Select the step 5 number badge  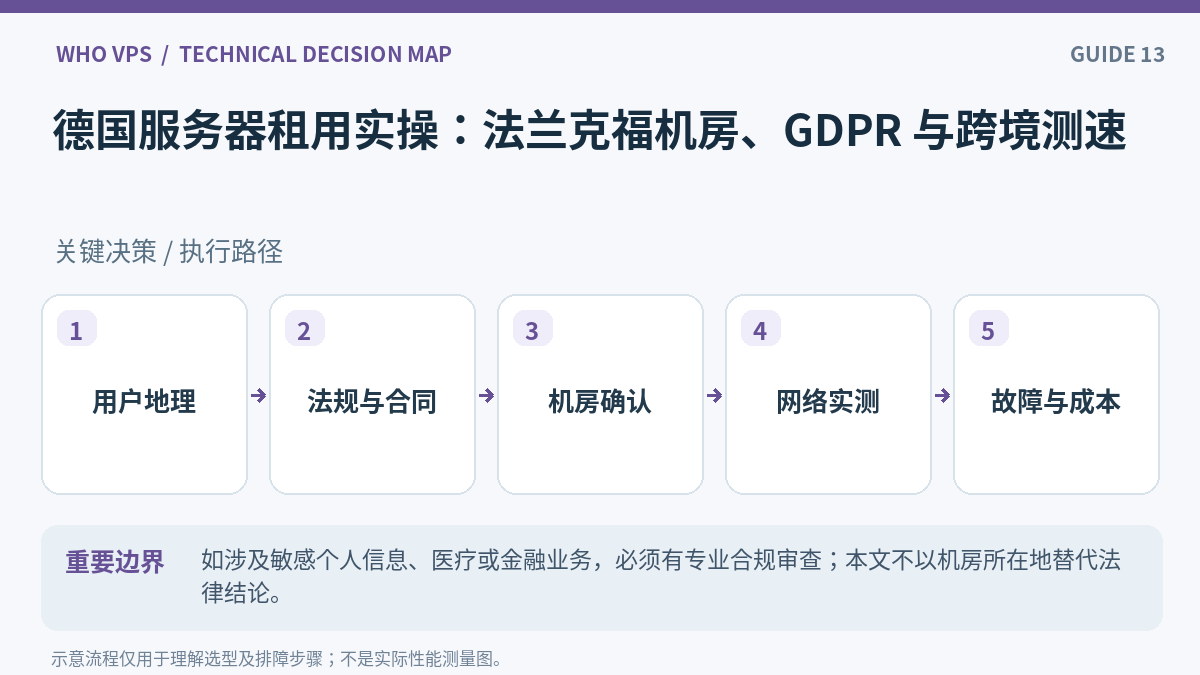pos(989,330)
